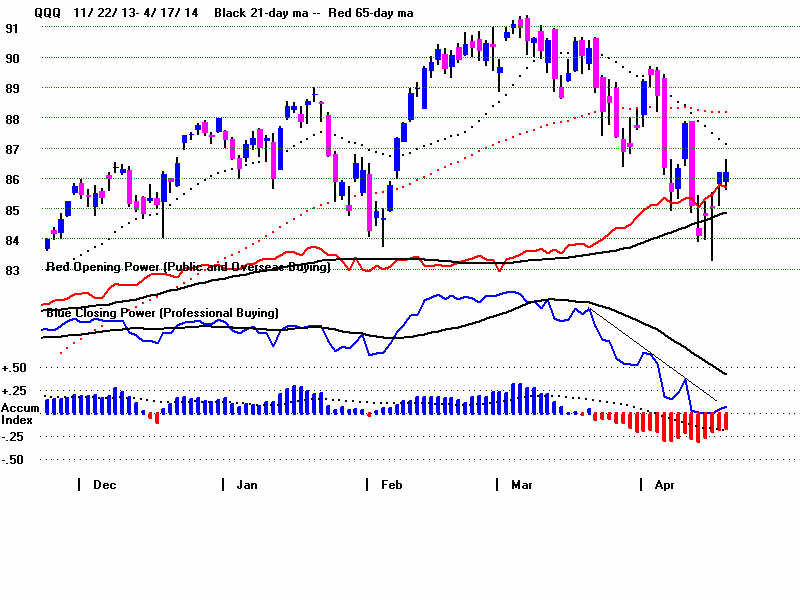Select the Dec month marker
The image size is (800, 600).
(105, 485)
